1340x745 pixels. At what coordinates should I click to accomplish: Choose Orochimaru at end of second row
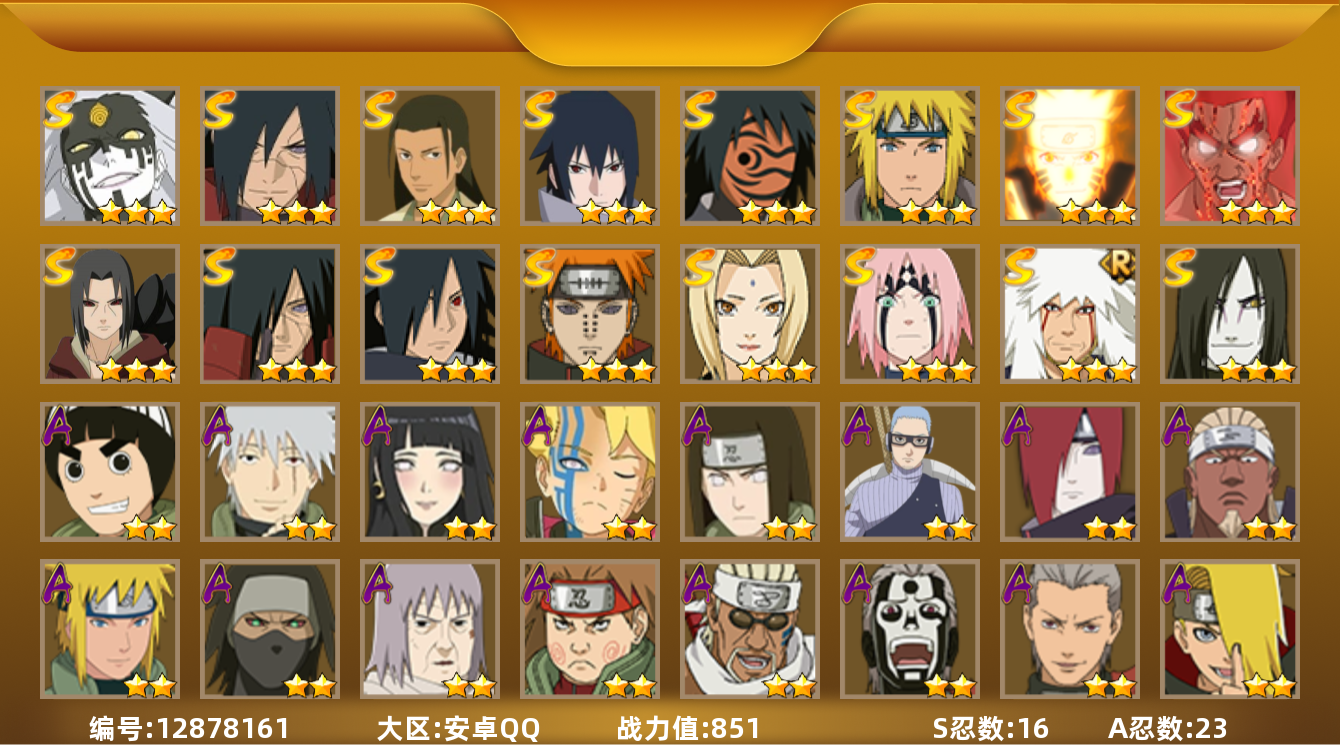pyautogui.click(x=1230, y=314)
